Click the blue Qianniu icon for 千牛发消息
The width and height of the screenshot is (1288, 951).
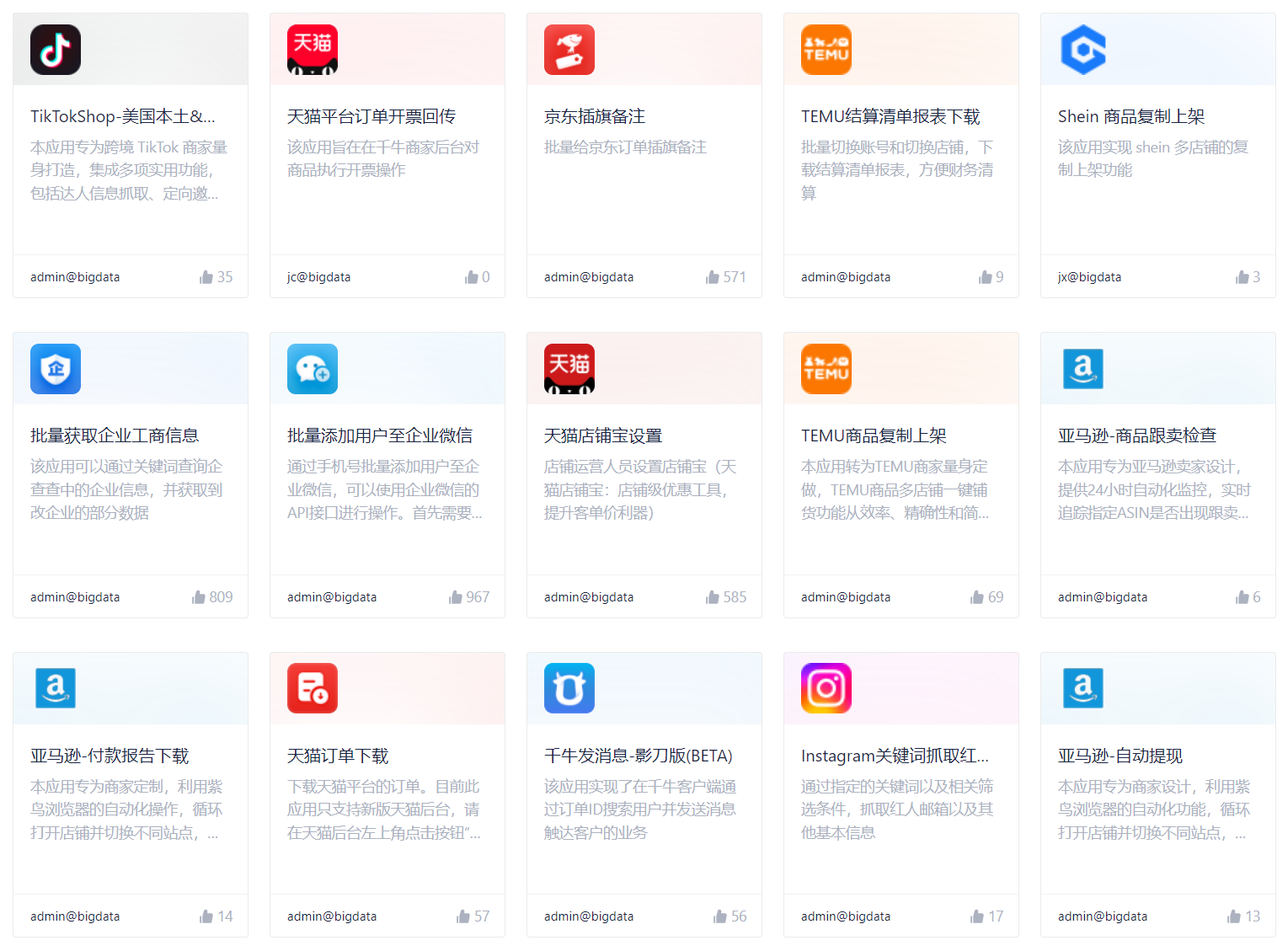pos(569,688)
